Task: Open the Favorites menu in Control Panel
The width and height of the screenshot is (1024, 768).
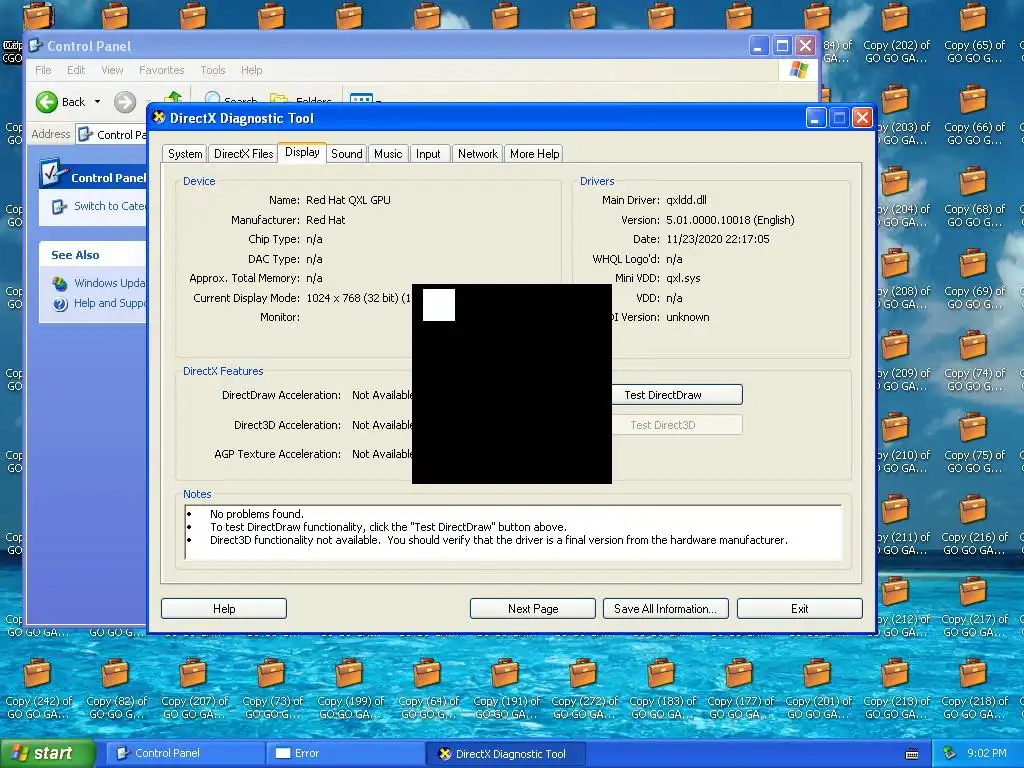Action: pos(161,70)
